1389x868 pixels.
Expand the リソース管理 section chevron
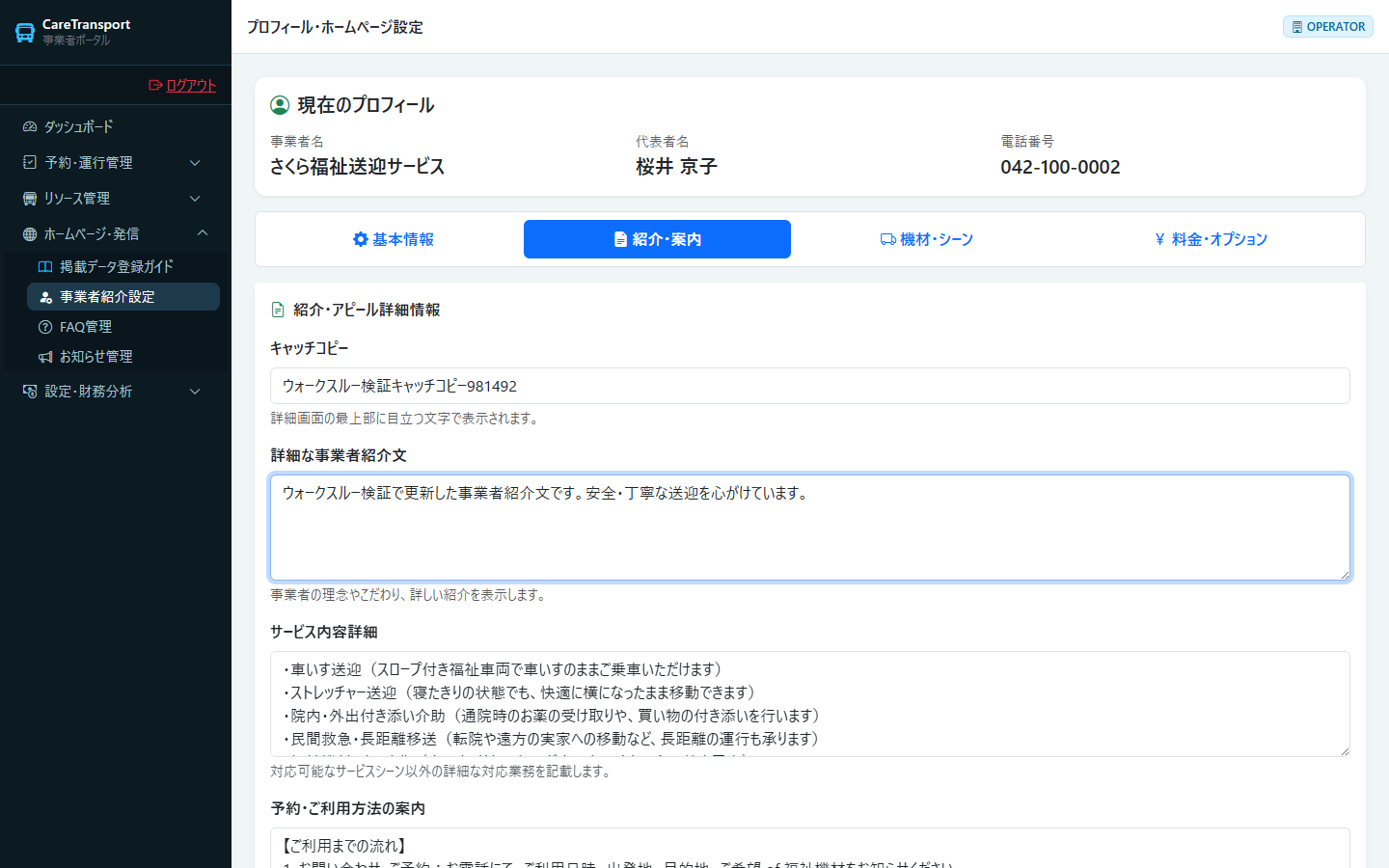[195, 199]
